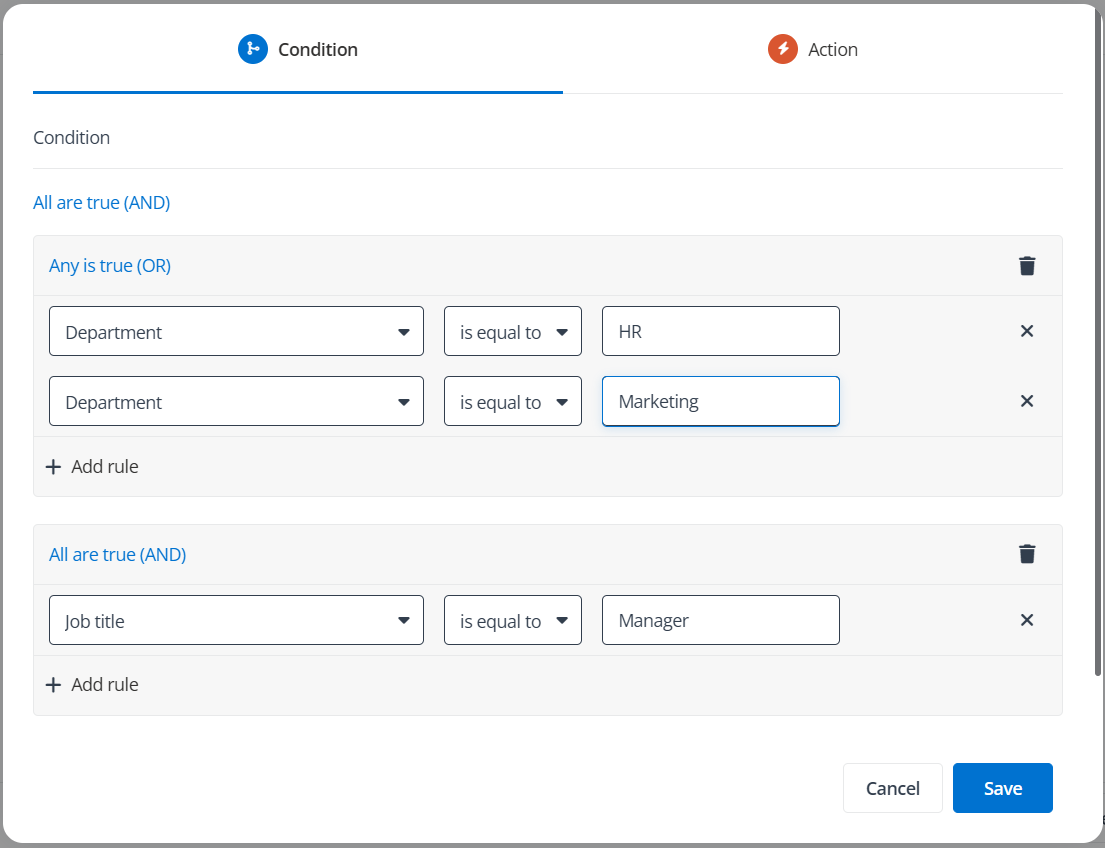The image size is (1105, 848).
Task: Change the operator for the Manager rule
Action: (x=512, y=621)
